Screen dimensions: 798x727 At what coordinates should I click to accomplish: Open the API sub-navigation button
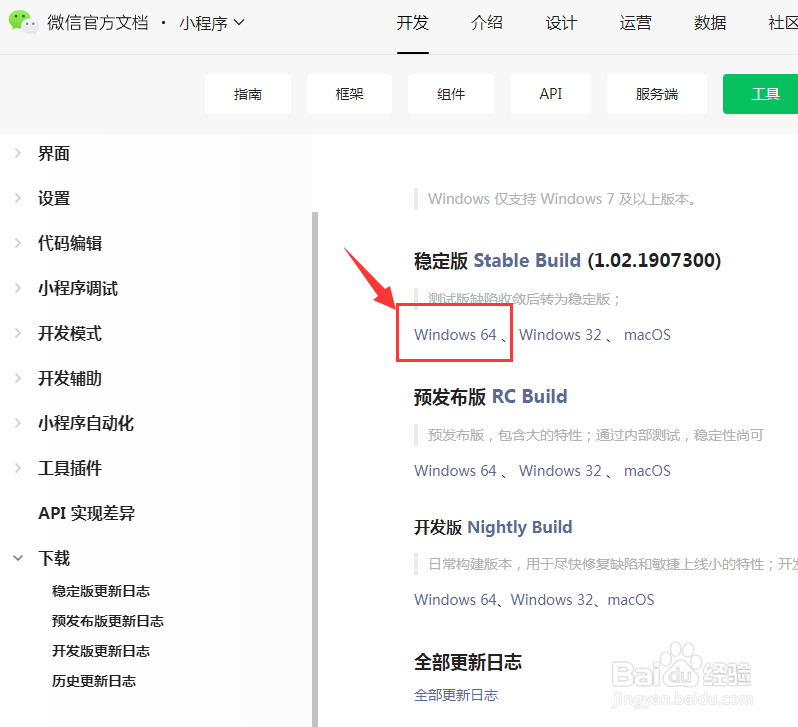click(551, 94)
